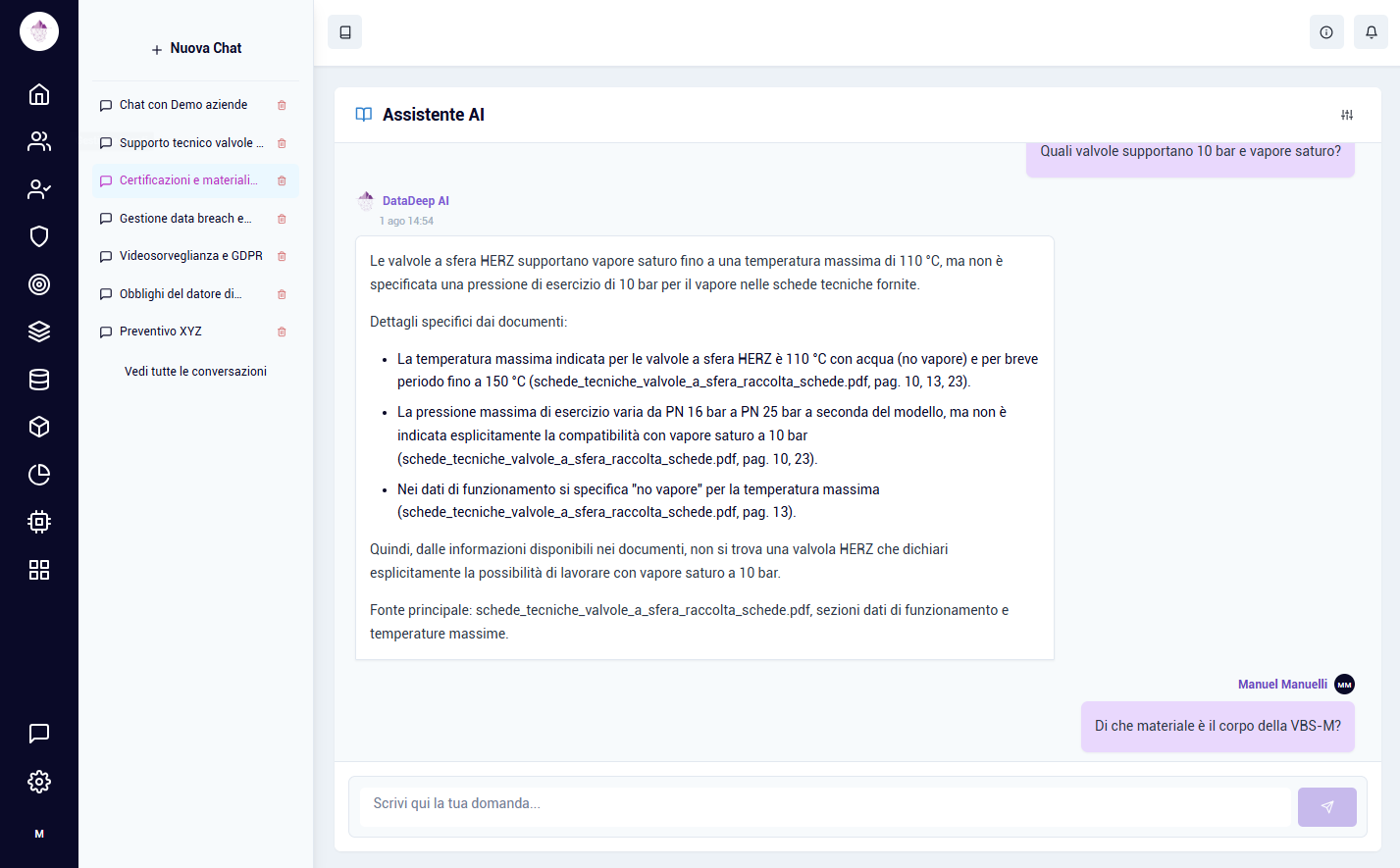Open 'Supporto tecnico valvole' conversation
This screenshot has width=1400, height=868.
[x=190, y=143]
